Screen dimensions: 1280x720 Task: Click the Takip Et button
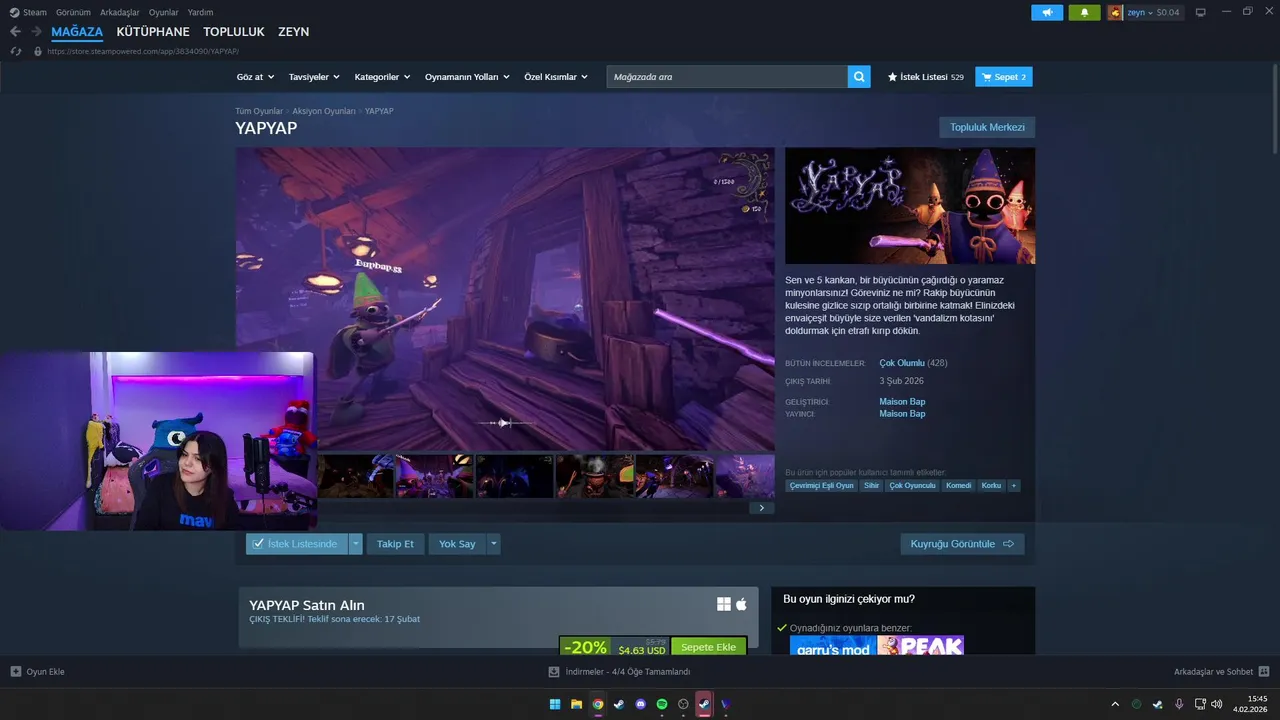point(395,544)
